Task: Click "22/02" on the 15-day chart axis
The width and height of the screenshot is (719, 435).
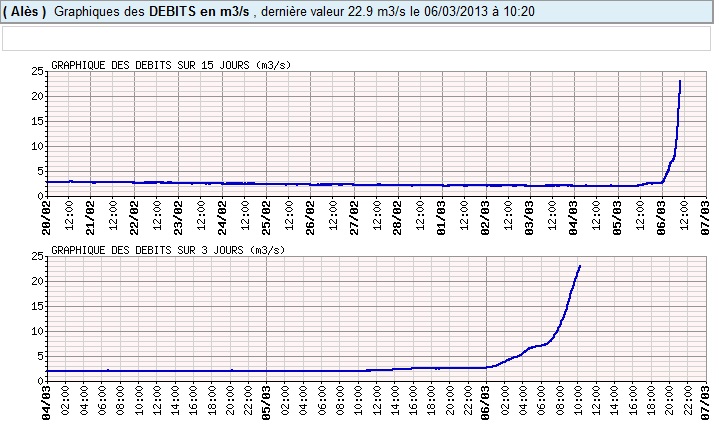Action: (x=134, y=218)
